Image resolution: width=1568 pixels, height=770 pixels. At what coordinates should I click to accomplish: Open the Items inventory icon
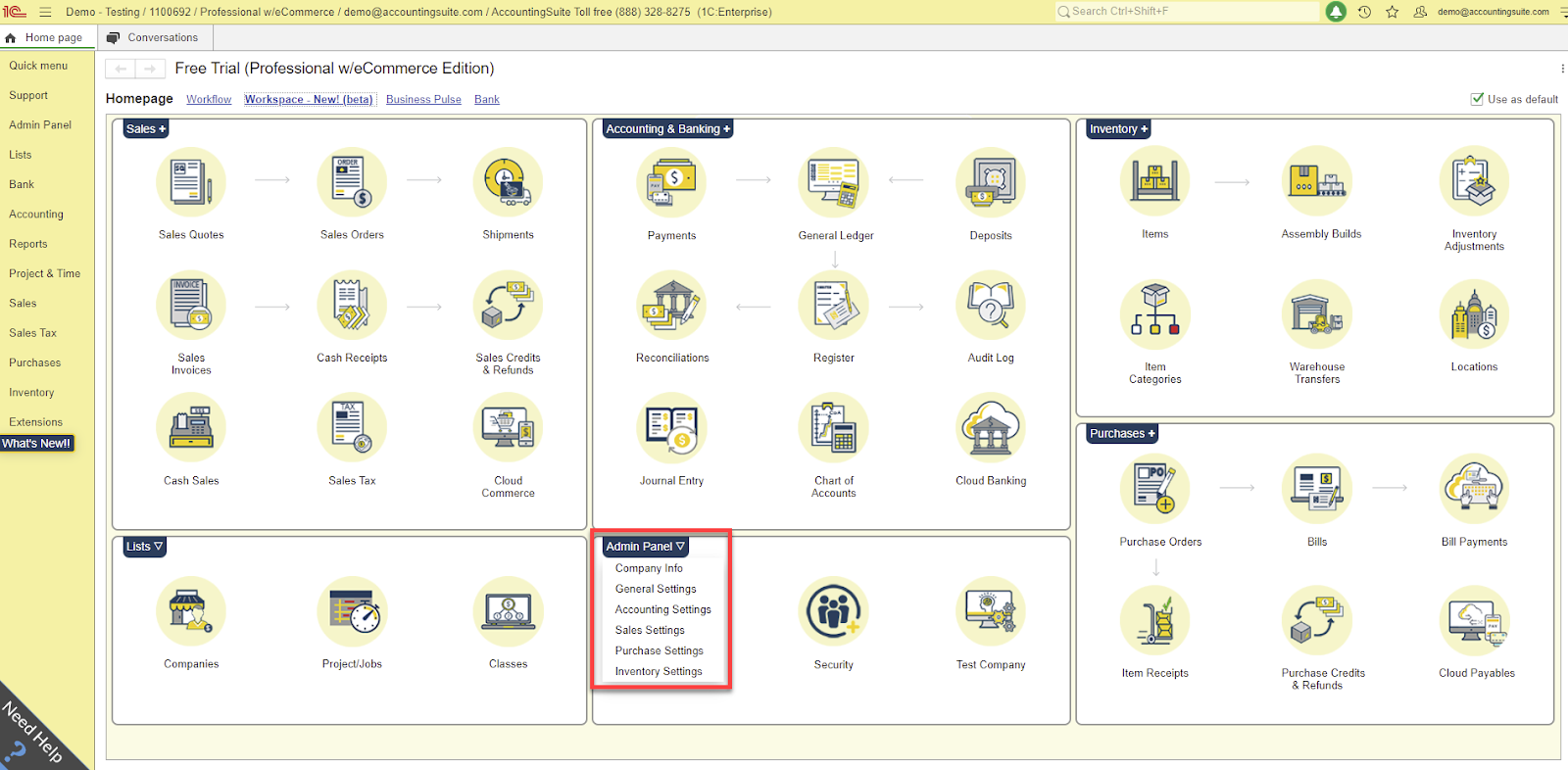(x=1155, y=181)
